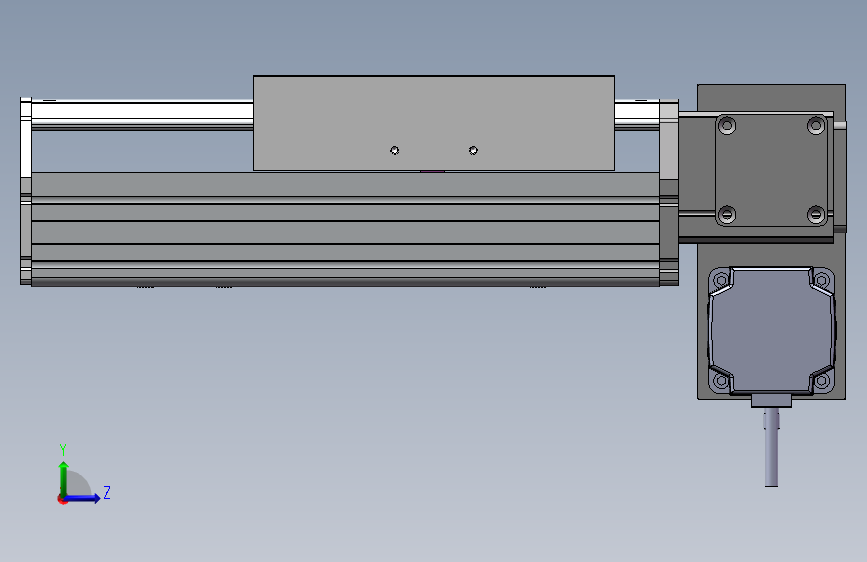867x562 pixels.
Task: Pick the motor's bottom-right mounting screw
Action: coord(822,381)
